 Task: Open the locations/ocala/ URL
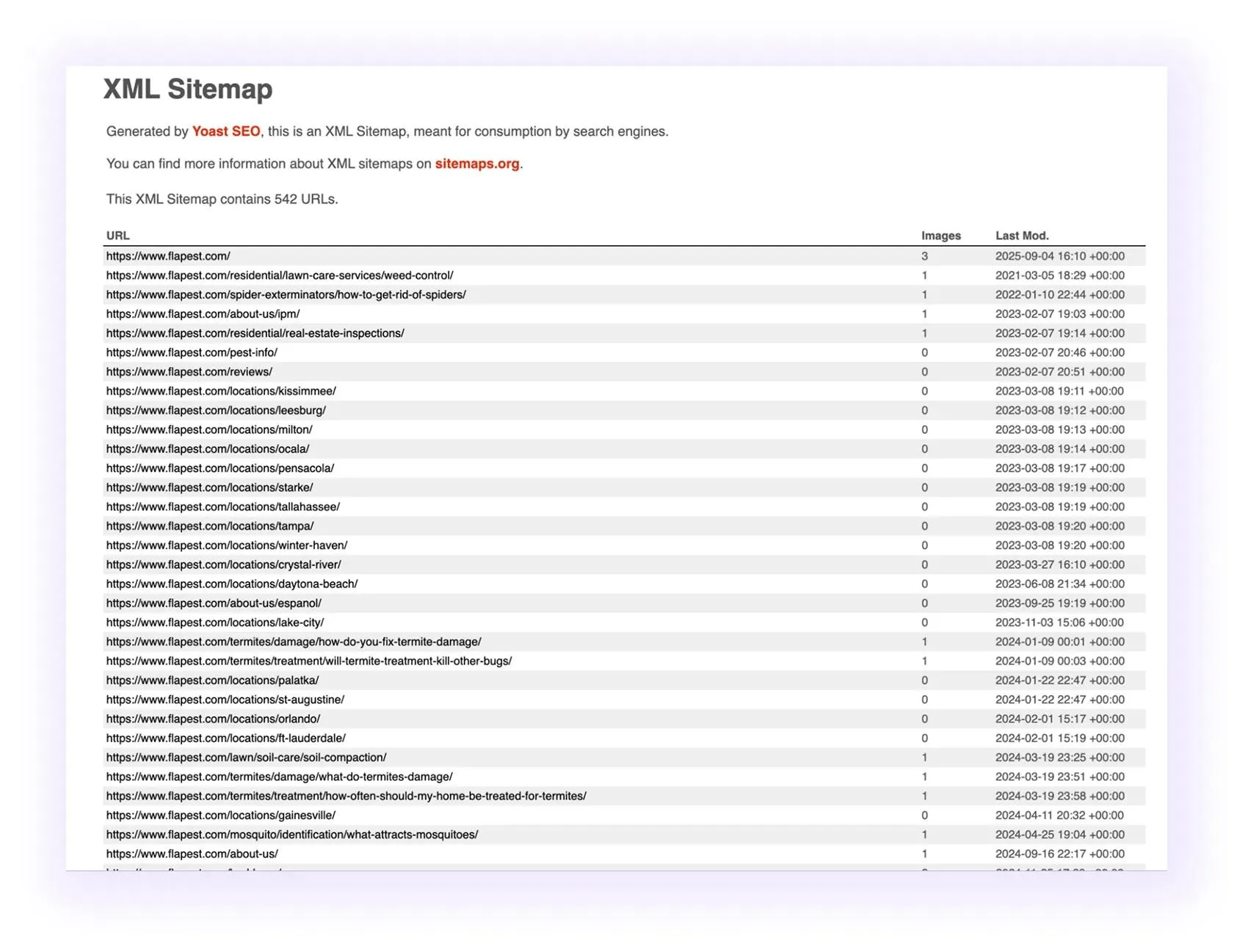208,448
